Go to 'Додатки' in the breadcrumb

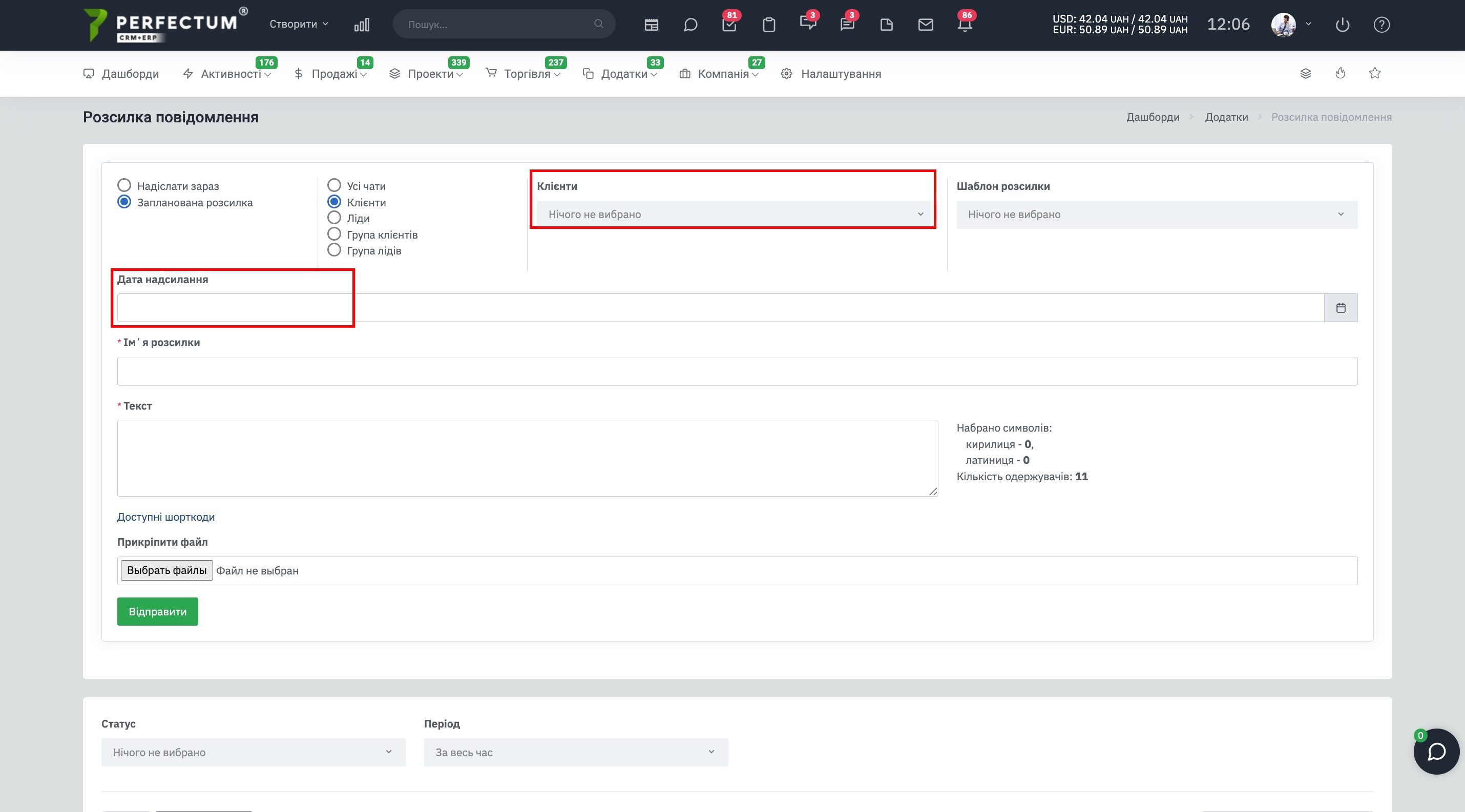1226,117
